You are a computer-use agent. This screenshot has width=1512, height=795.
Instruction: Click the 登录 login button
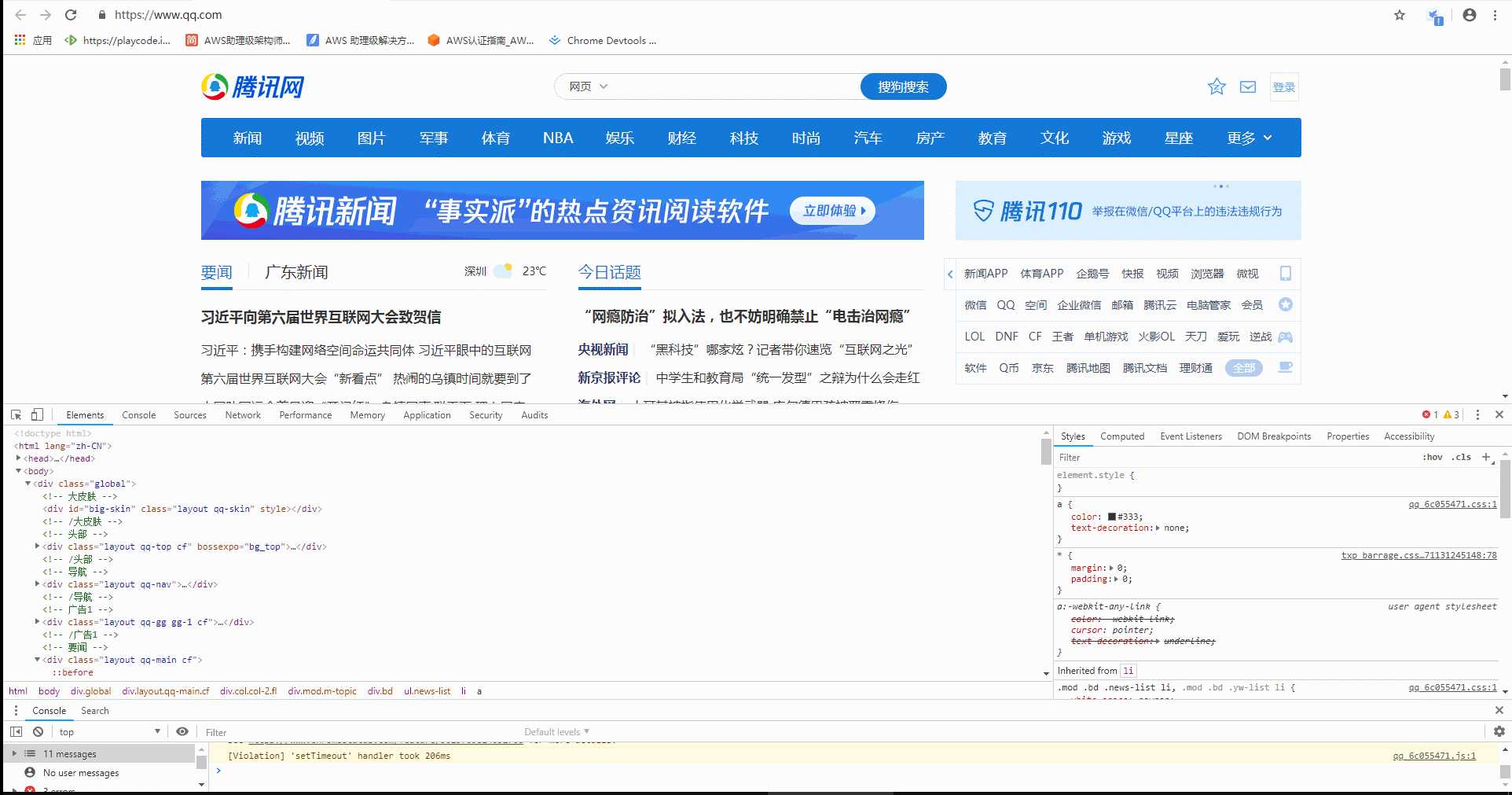pos(1284,87)
